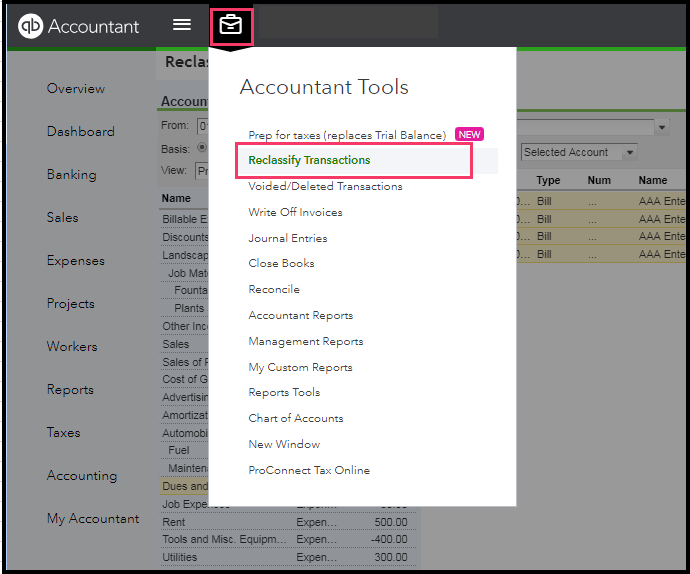This screenshot has height=574, width=690.
Task: Open Reports Tools
Action: 284,392
